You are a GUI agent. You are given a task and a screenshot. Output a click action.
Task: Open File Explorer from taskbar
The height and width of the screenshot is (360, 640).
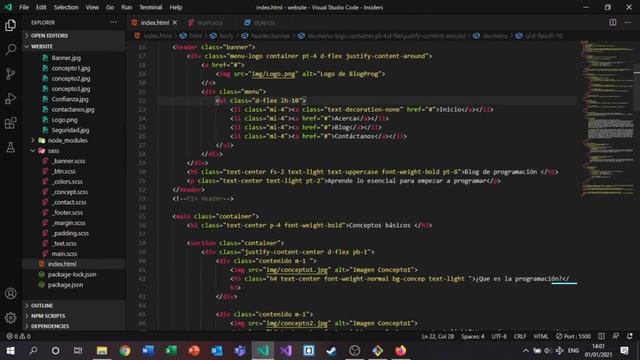pos(102,351)
